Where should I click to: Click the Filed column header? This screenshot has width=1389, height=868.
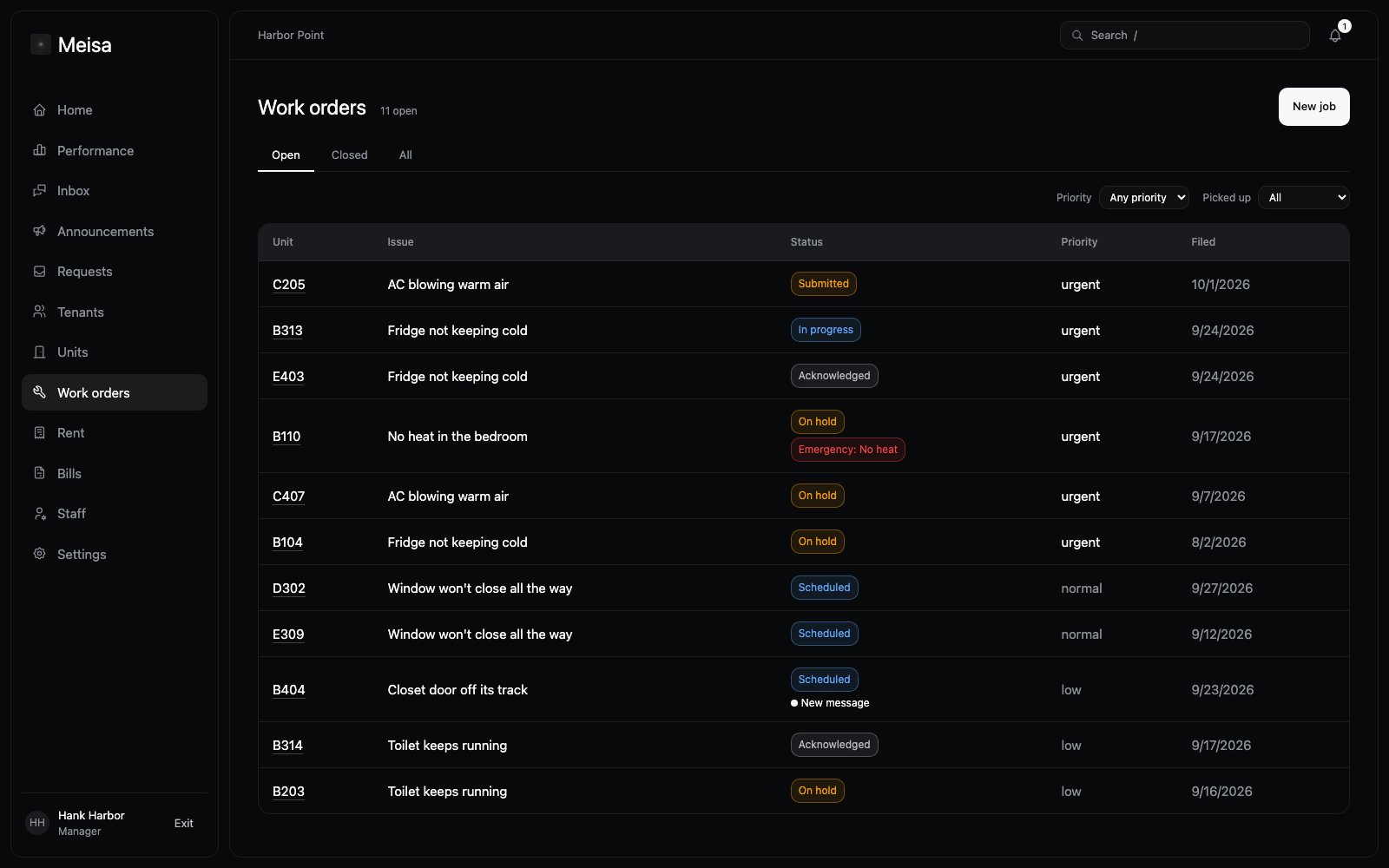point(1203,242)
